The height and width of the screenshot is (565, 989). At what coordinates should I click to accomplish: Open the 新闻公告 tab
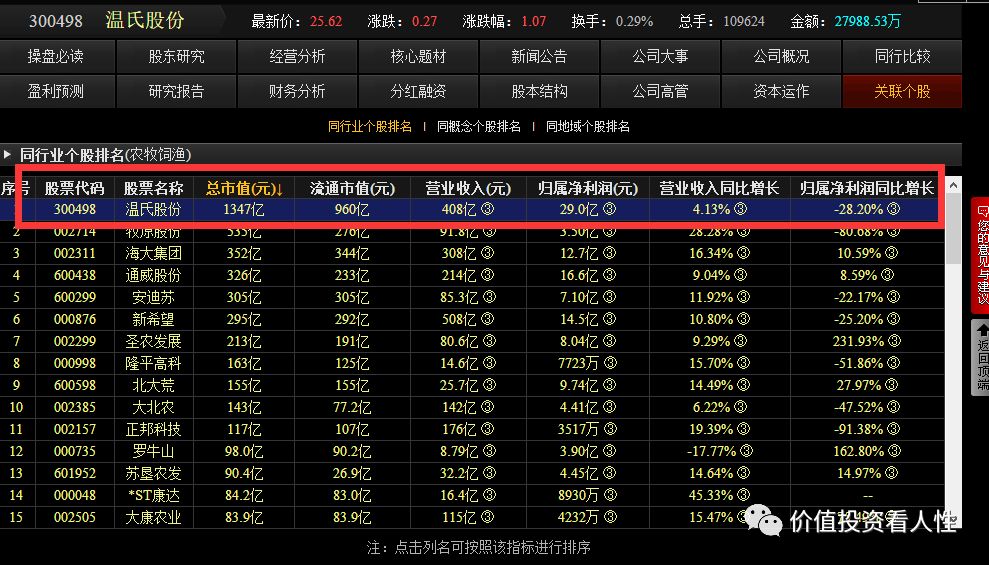point(539,57)
